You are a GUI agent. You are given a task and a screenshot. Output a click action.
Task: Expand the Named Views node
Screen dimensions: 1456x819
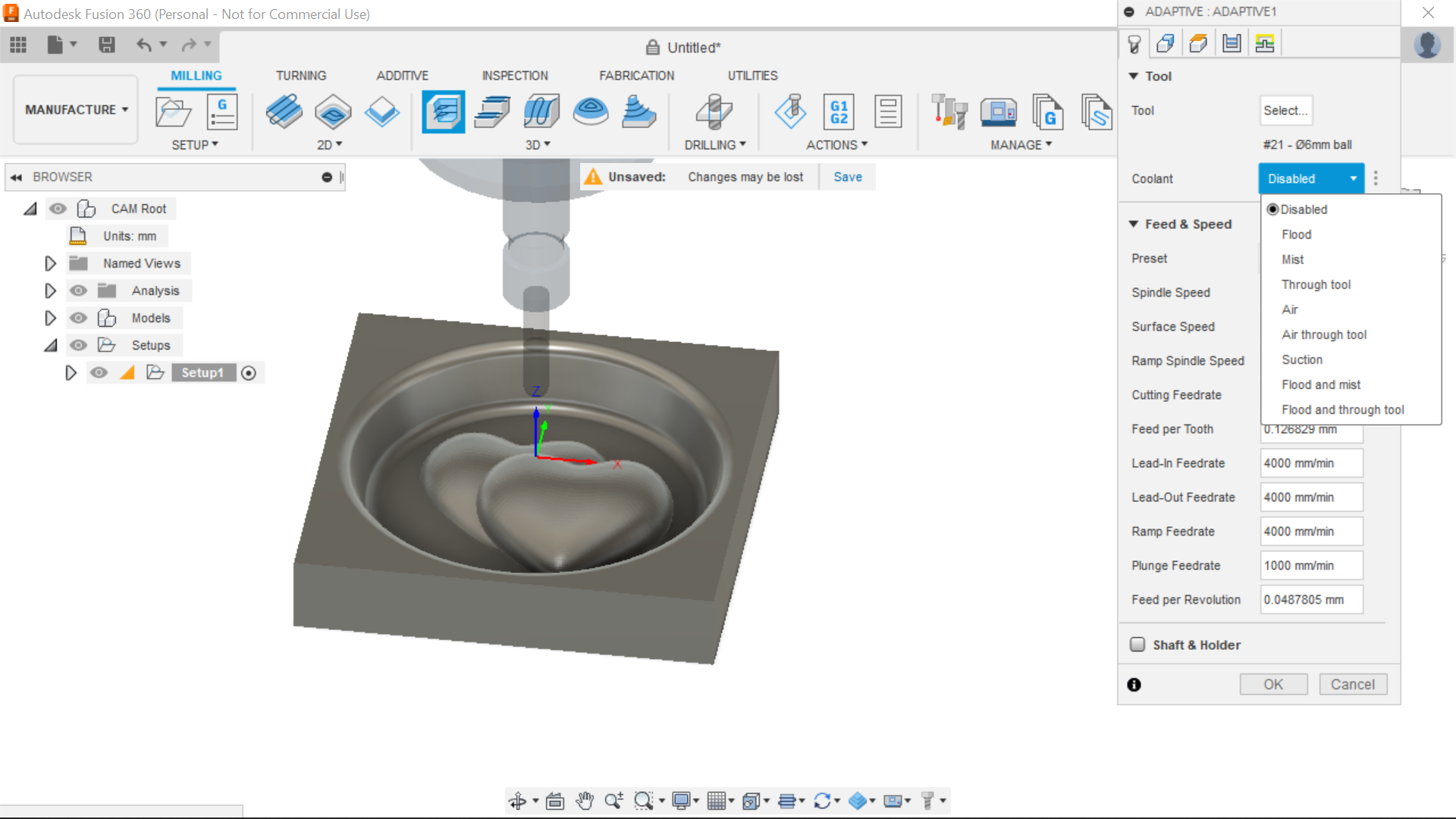coord(50,263)
